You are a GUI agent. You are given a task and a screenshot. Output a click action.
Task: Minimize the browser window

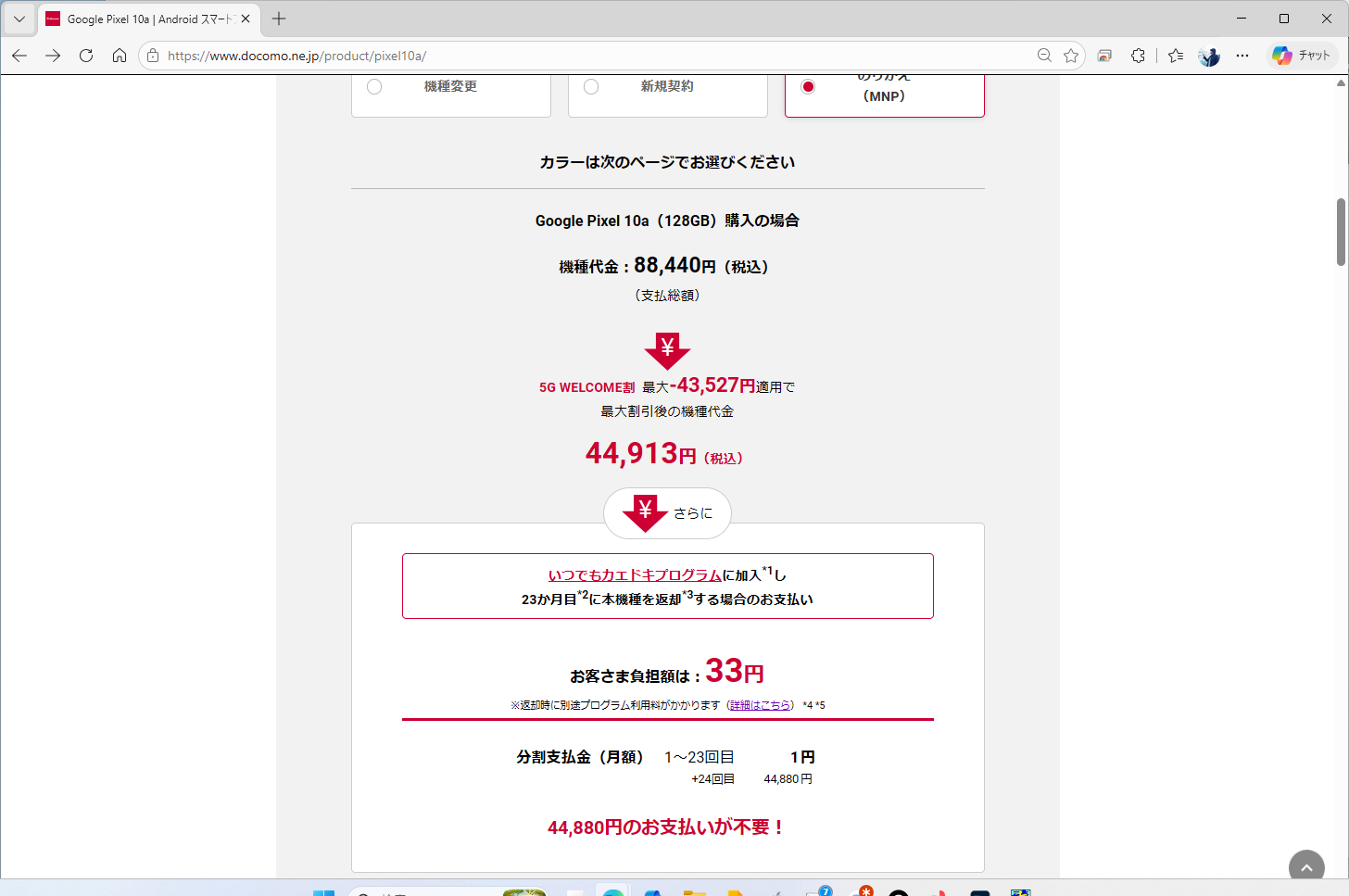1242,19
